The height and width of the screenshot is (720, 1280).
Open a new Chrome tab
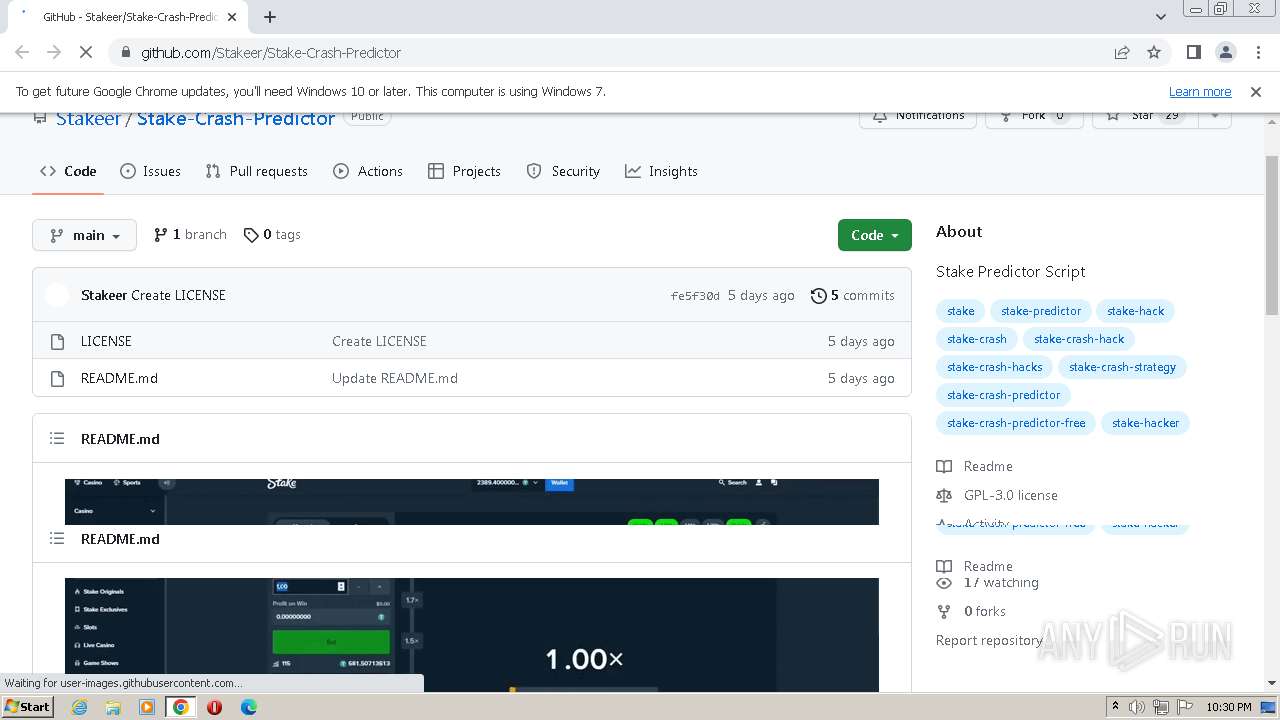[270, 17]
